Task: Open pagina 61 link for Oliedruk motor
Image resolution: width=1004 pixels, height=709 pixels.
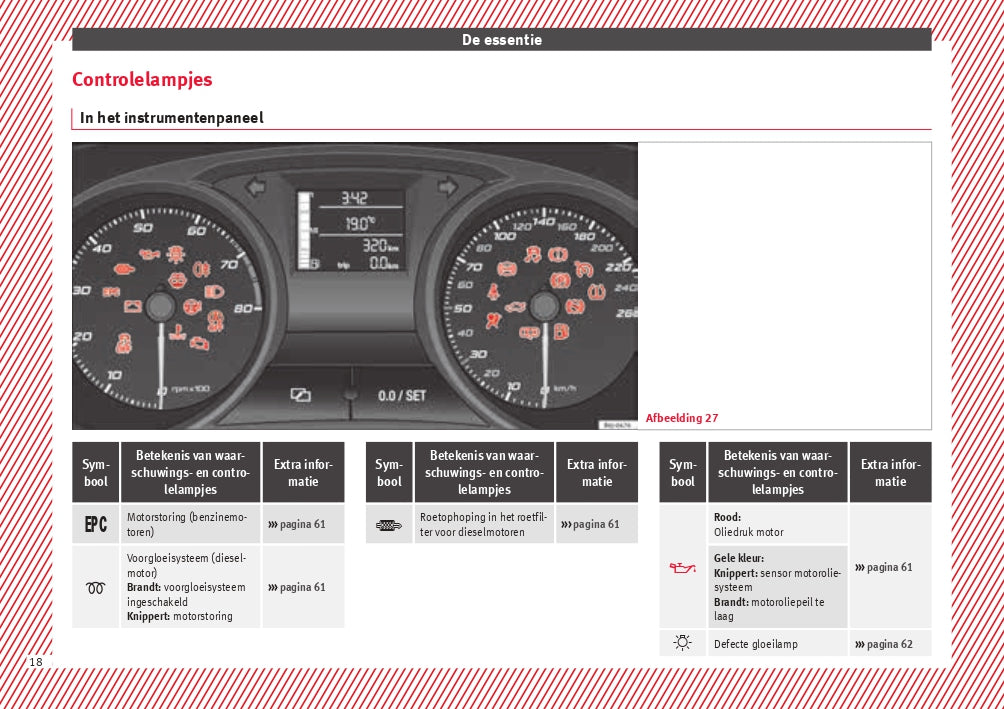Action: pos(884,567)
